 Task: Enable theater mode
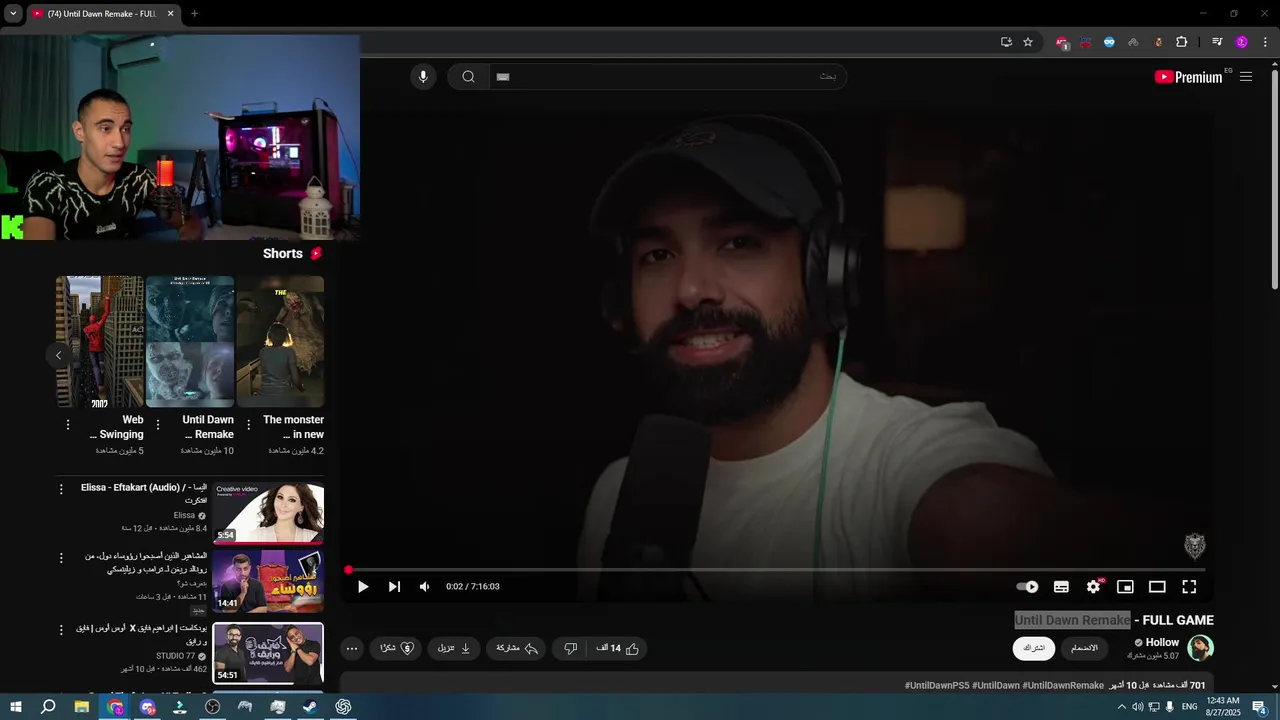point(1157,587)
